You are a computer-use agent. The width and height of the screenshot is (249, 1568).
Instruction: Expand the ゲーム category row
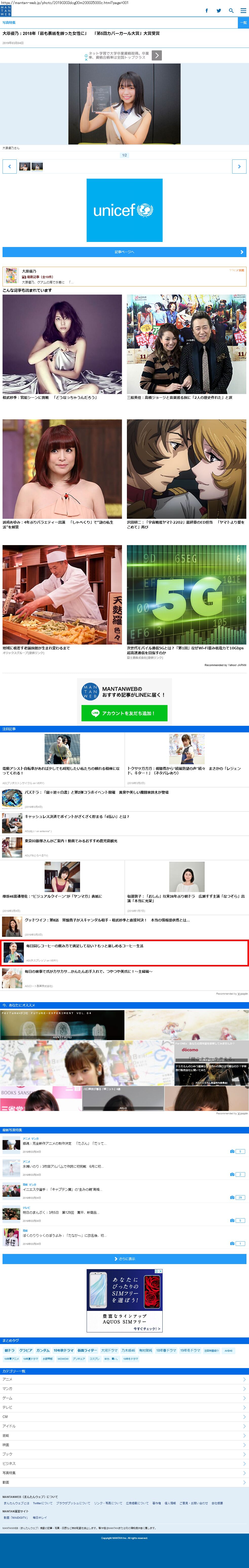[124, 1399]
